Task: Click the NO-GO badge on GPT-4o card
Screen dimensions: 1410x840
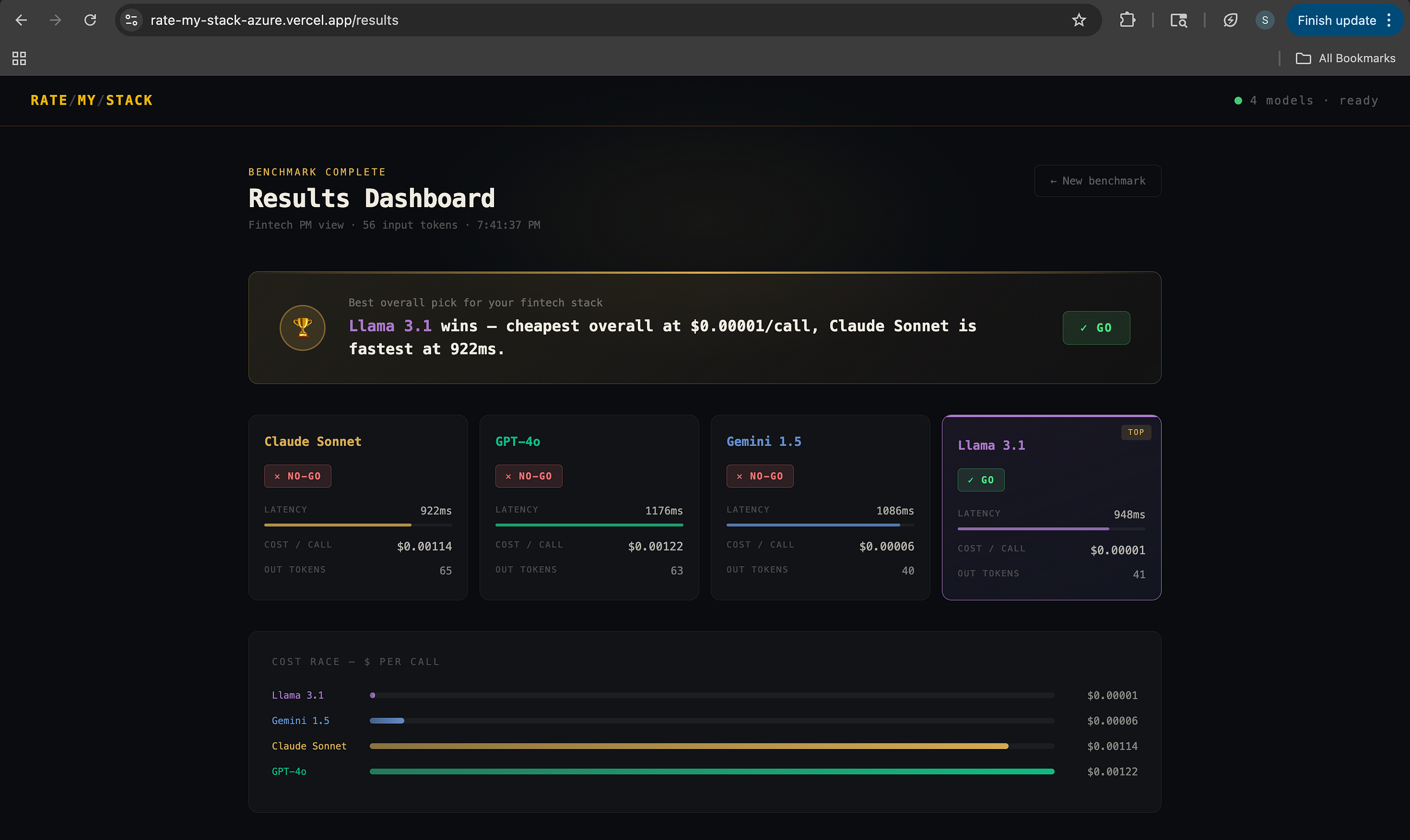Action: 529,476
